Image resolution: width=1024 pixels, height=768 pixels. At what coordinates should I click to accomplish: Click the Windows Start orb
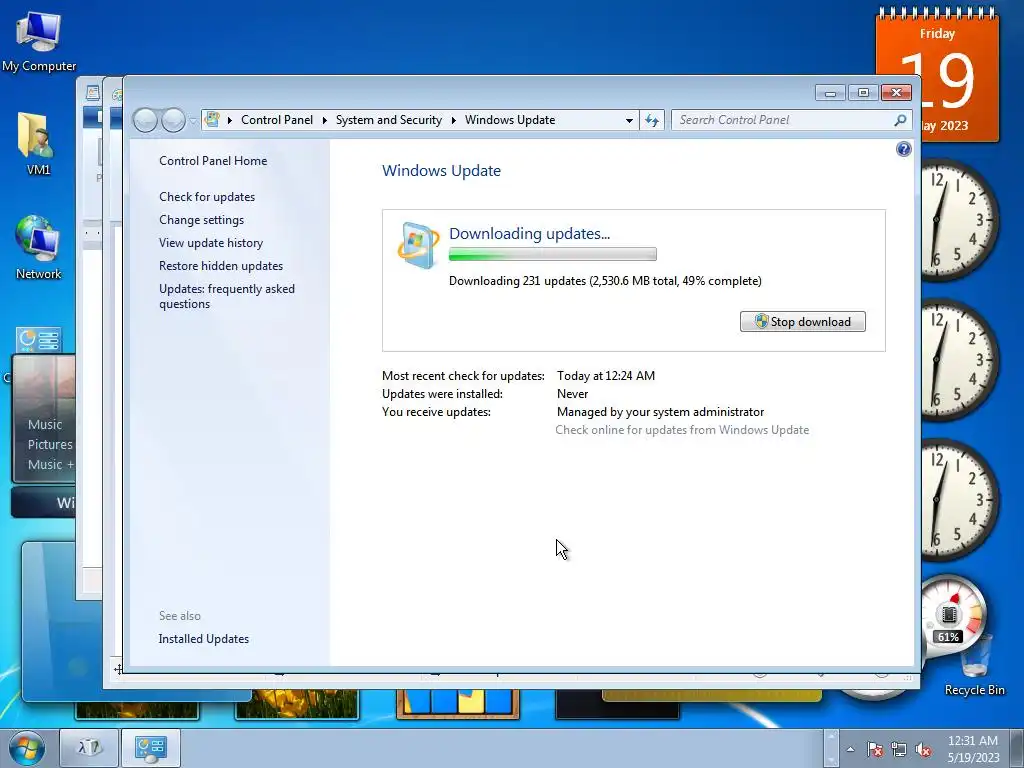click(x=27, y=748)
